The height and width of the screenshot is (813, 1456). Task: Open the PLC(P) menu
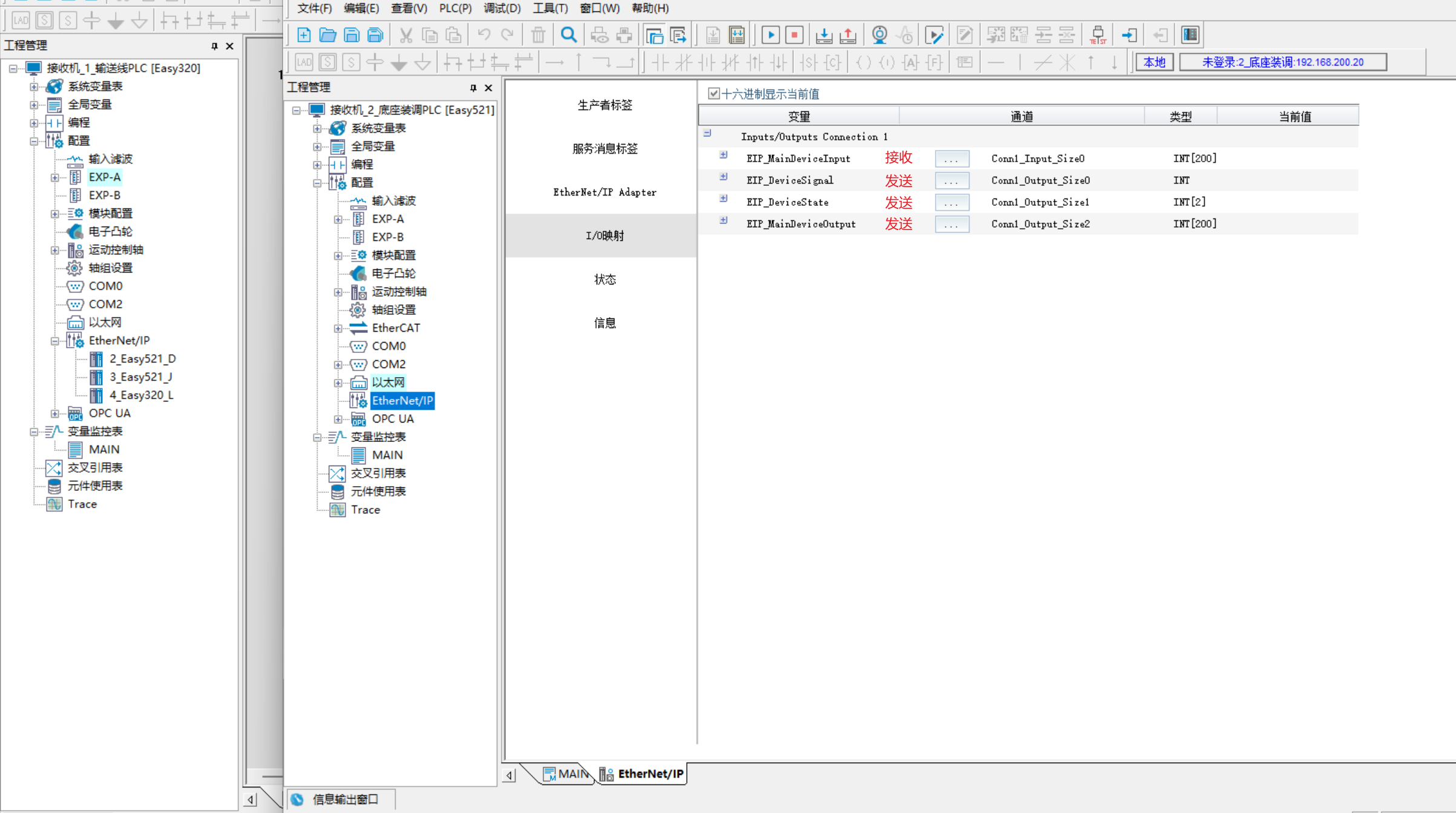(455, 8)
